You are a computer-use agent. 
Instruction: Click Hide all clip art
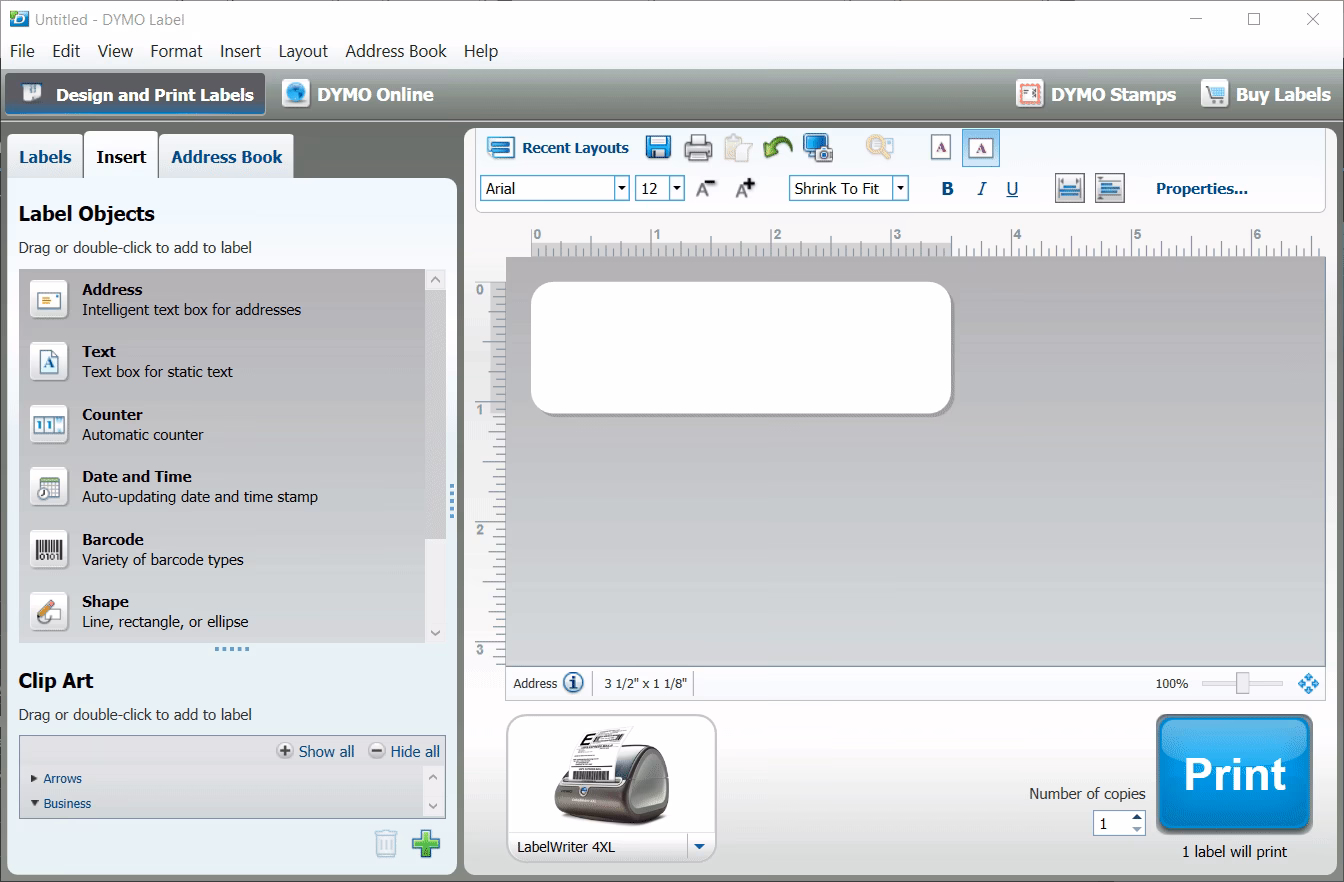click(x=404, y=751)
